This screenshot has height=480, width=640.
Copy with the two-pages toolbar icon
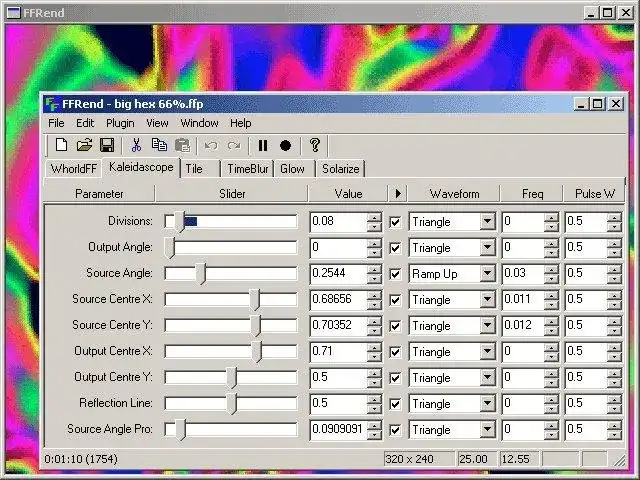159,145
